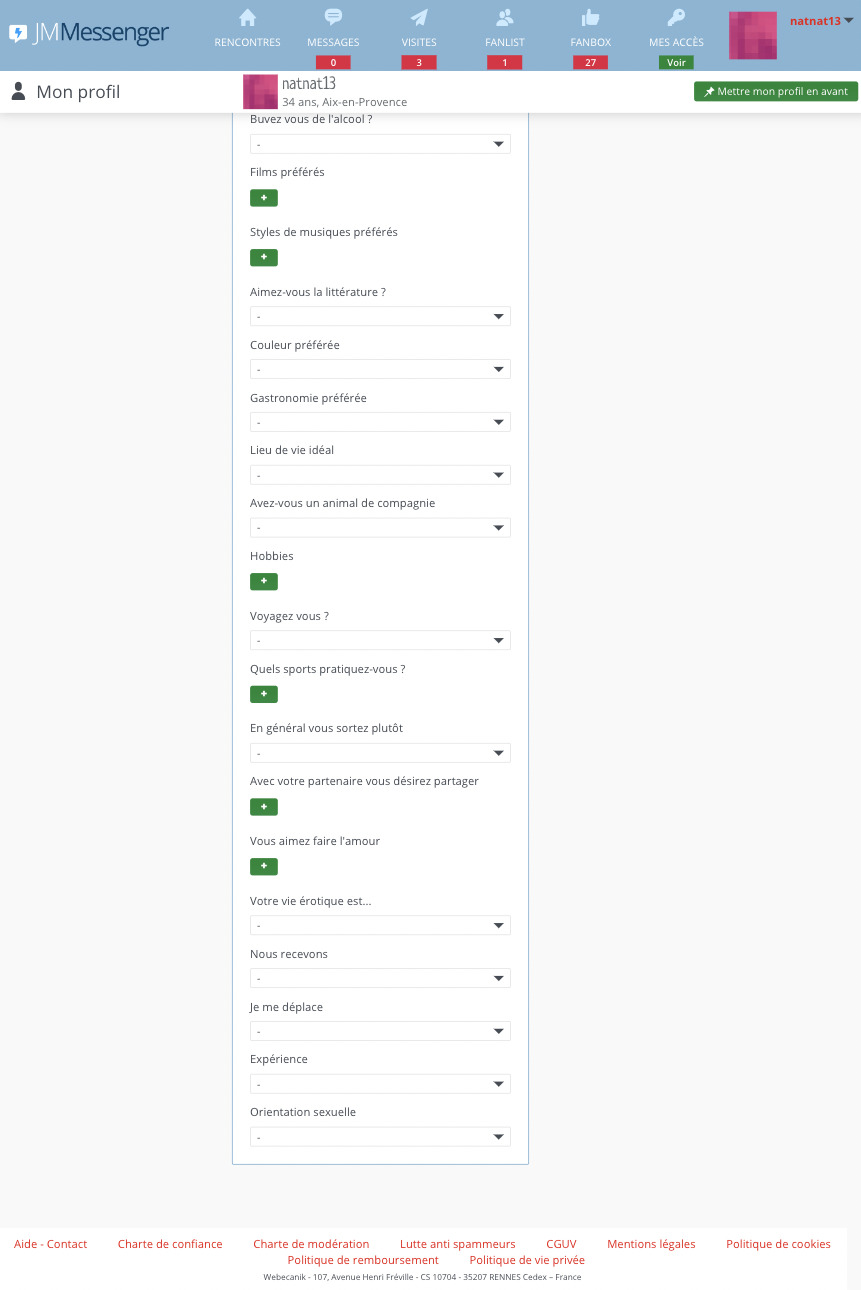Open Messages via the speech bubble icon
This screenshot has height=1290, width=861.
[x=333, y=18]
